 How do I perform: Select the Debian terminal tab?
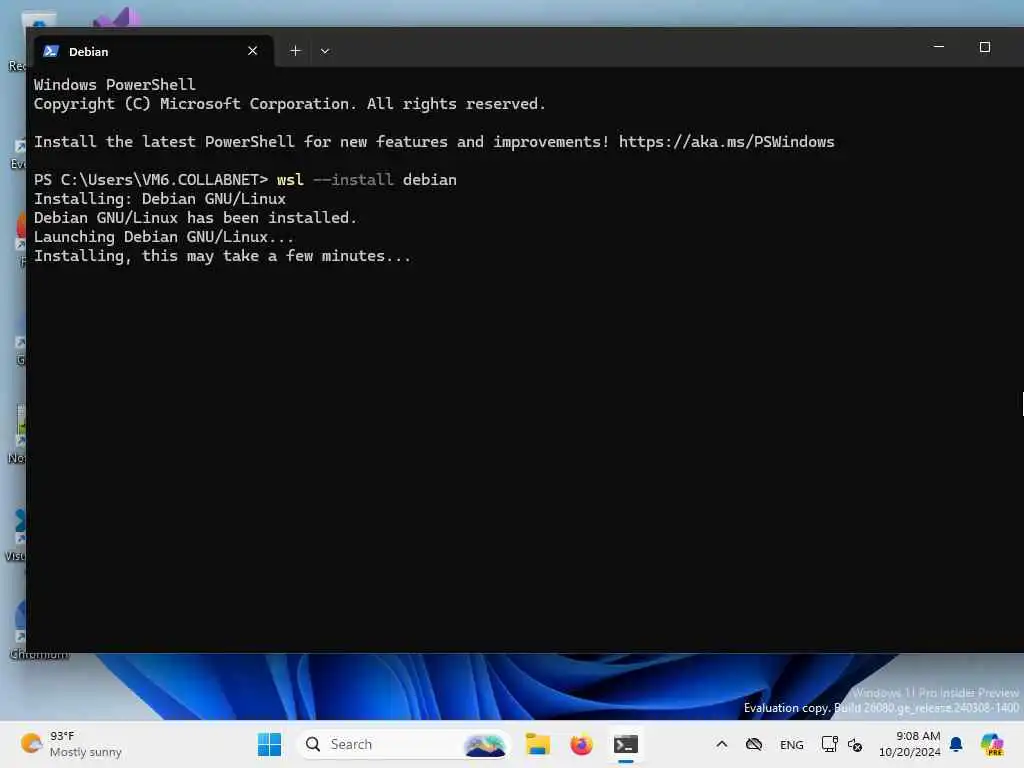click(x=152, y=51)
